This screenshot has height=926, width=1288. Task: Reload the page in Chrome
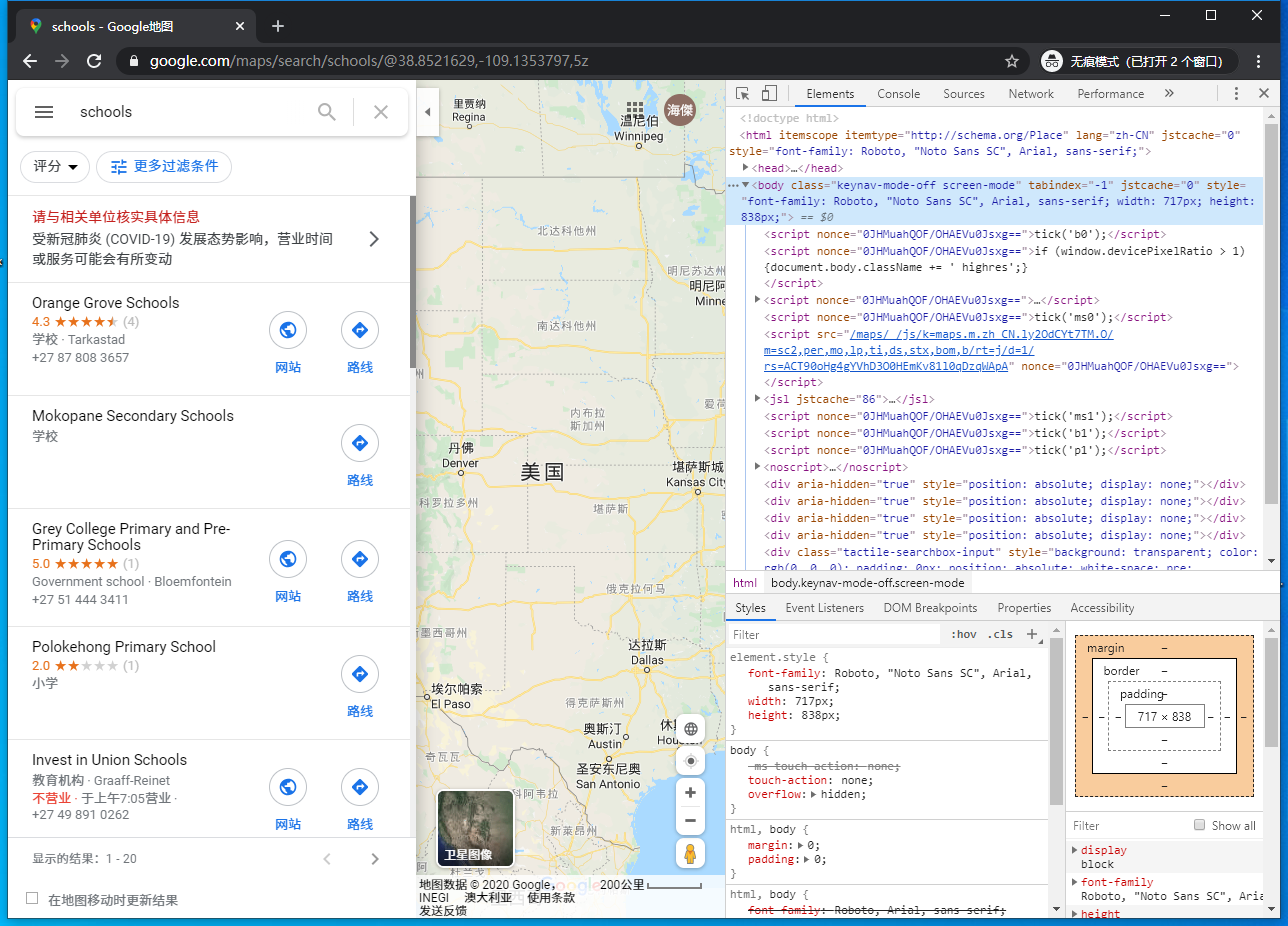pos(94,61)
